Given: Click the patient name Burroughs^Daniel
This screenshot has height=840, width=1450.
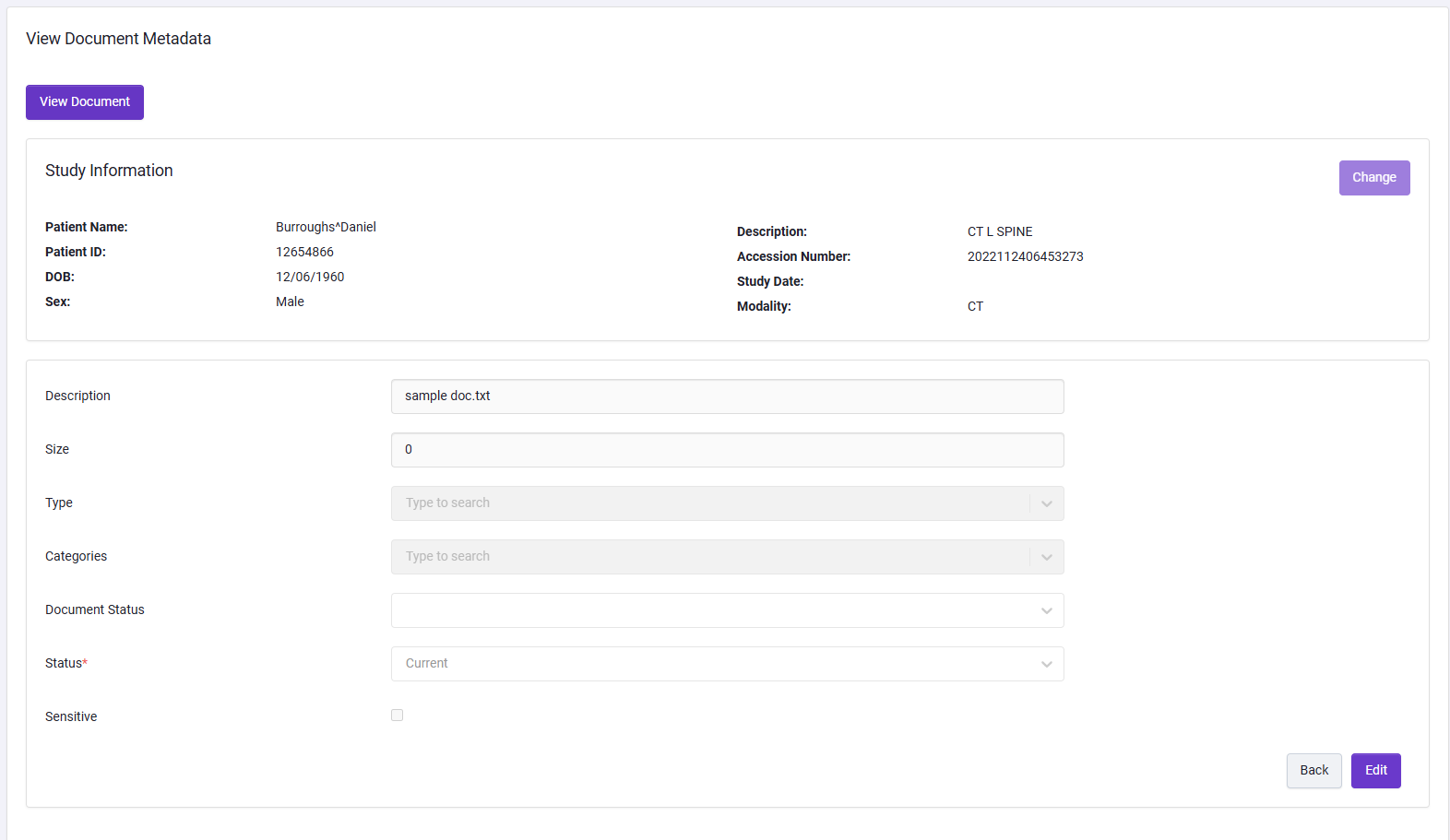Looking at the screenshot, I should click(326, 227).
